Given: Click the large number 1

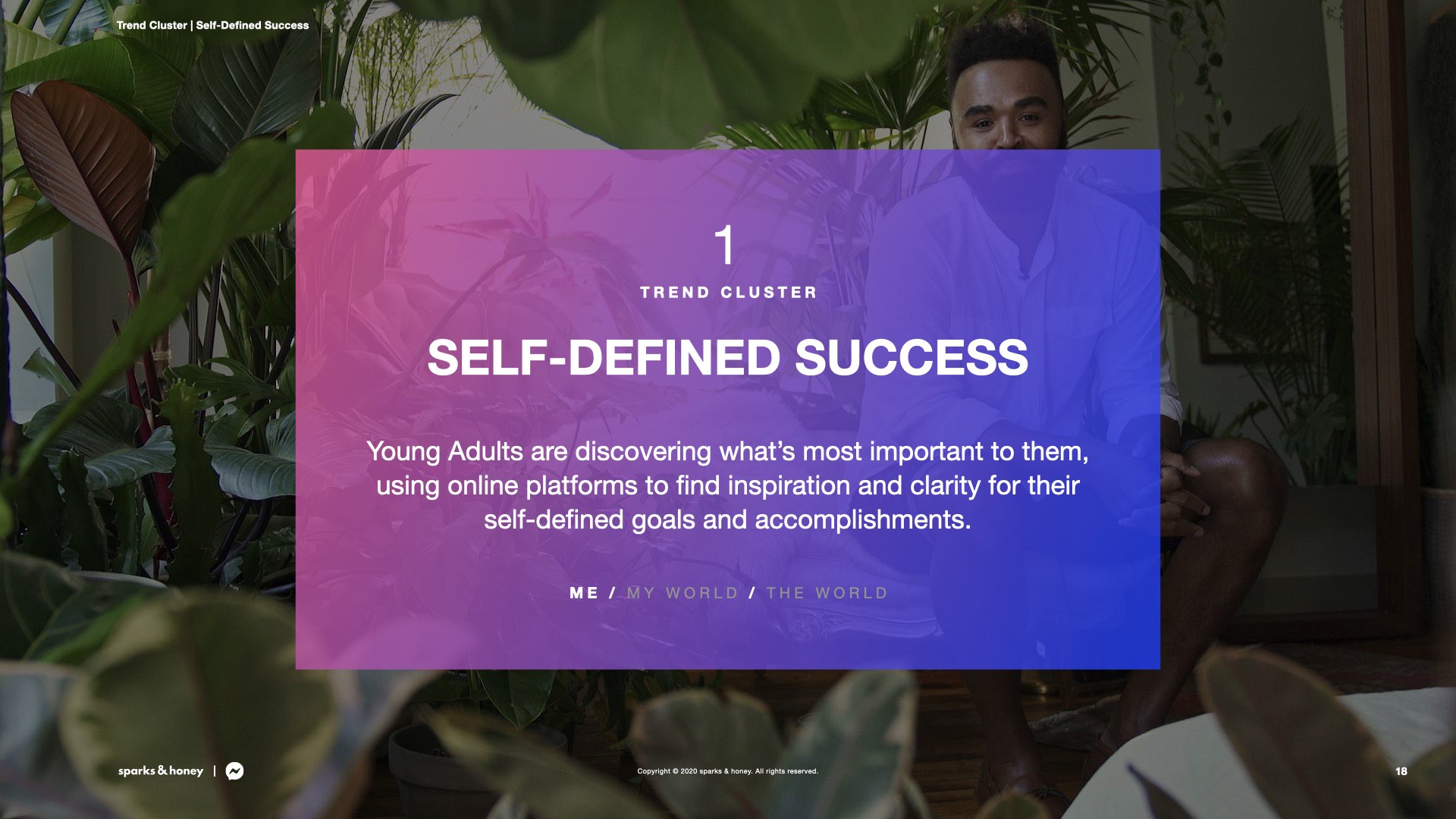Looking at the screenshot, I should (x=725, y=245).
